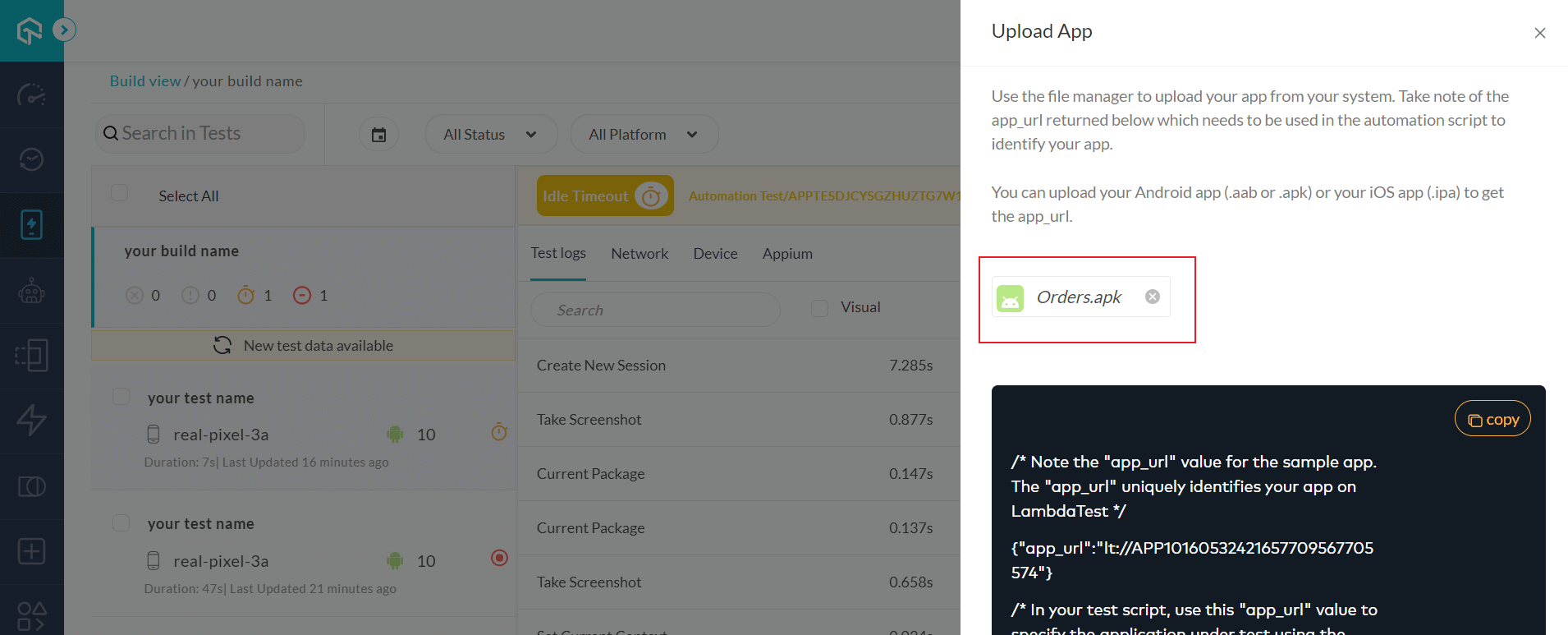Select the lightning bolt sidebar icon
The width and height of the screenshot is (1568, 635).
[31, 420]
